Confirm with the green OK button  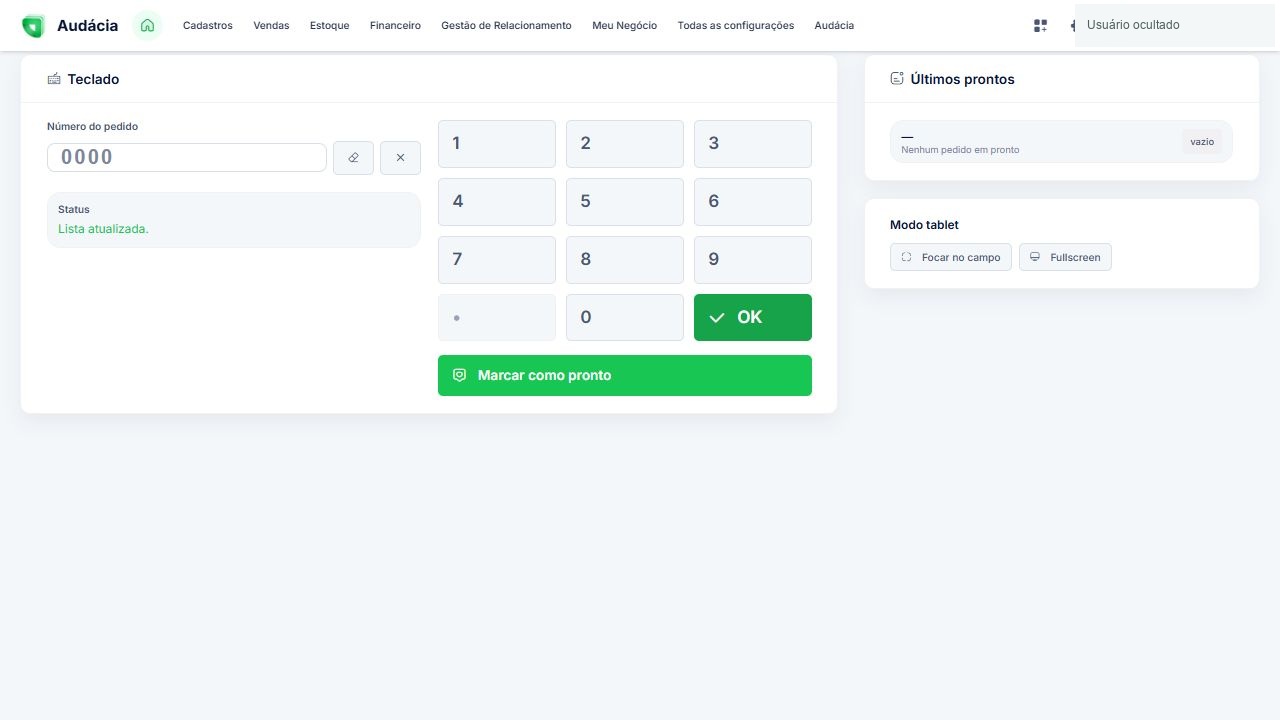pyautogui.click(x=753, y=318)
